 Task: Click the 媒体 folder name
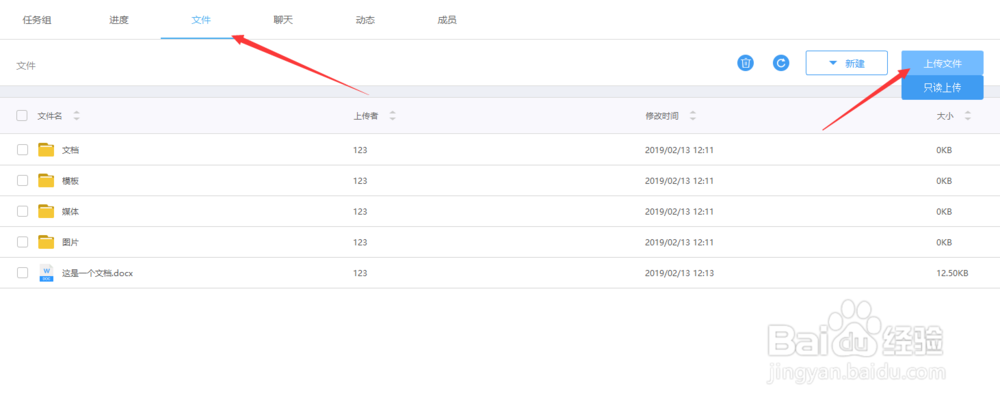click(x=70, y=212)
